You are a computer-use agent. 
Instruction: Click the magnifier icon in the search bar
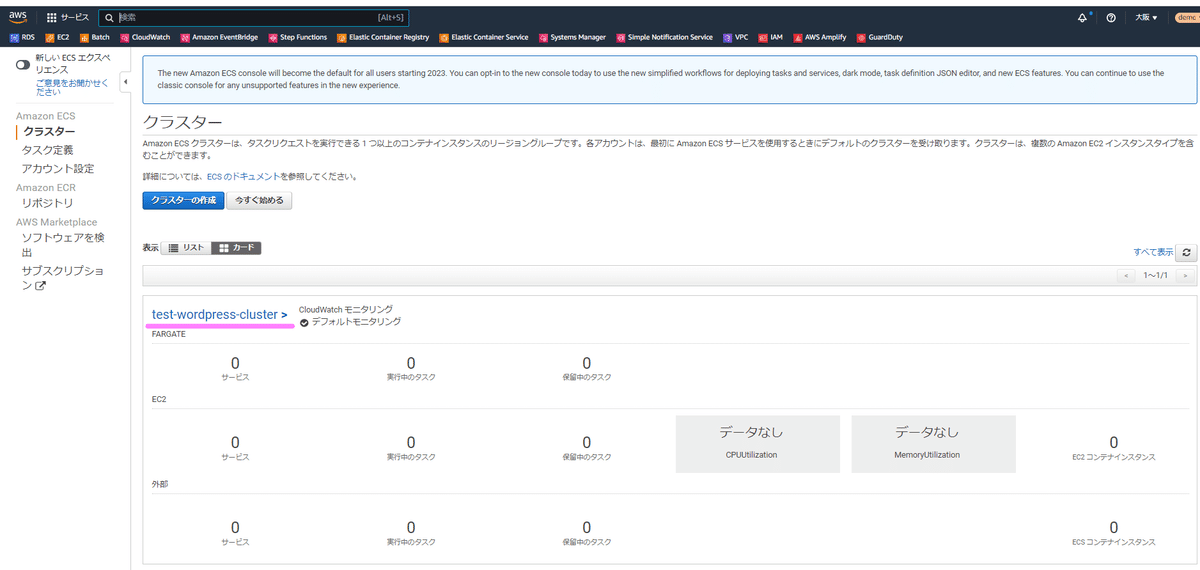coord(108,17)
